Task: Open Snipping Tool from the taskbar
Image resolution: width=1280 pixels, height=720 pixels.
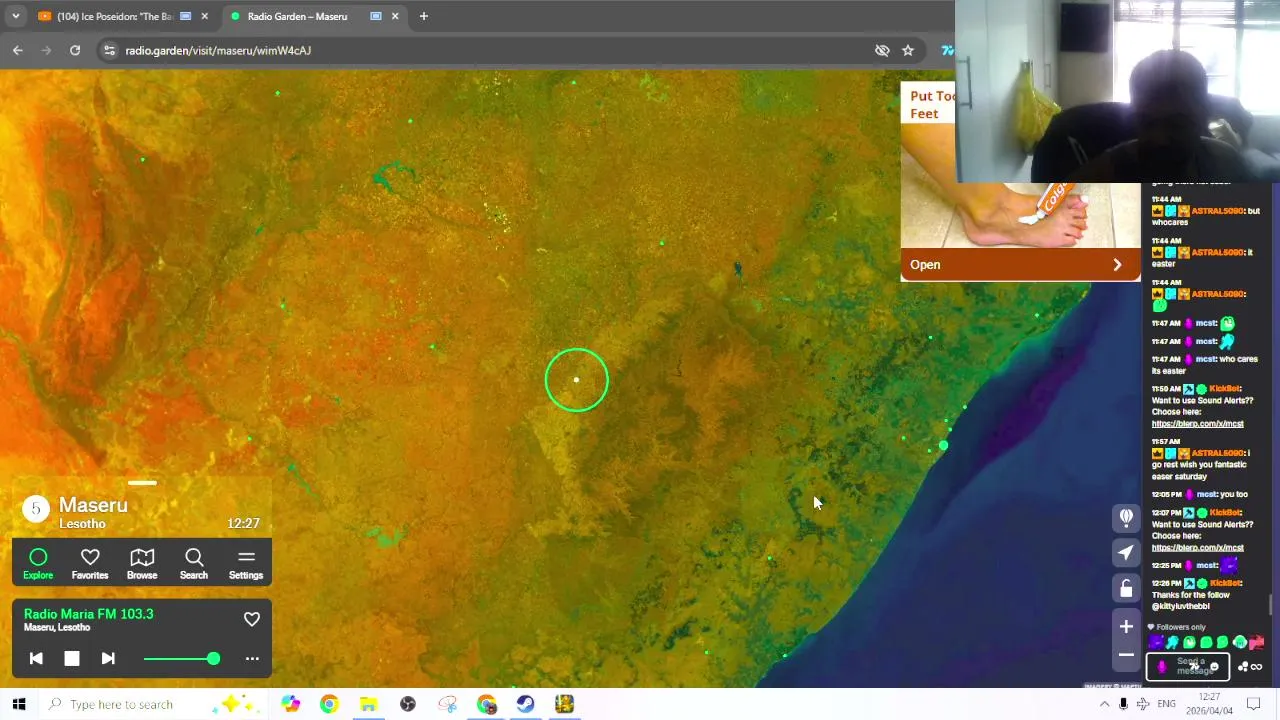Action: 447,704
